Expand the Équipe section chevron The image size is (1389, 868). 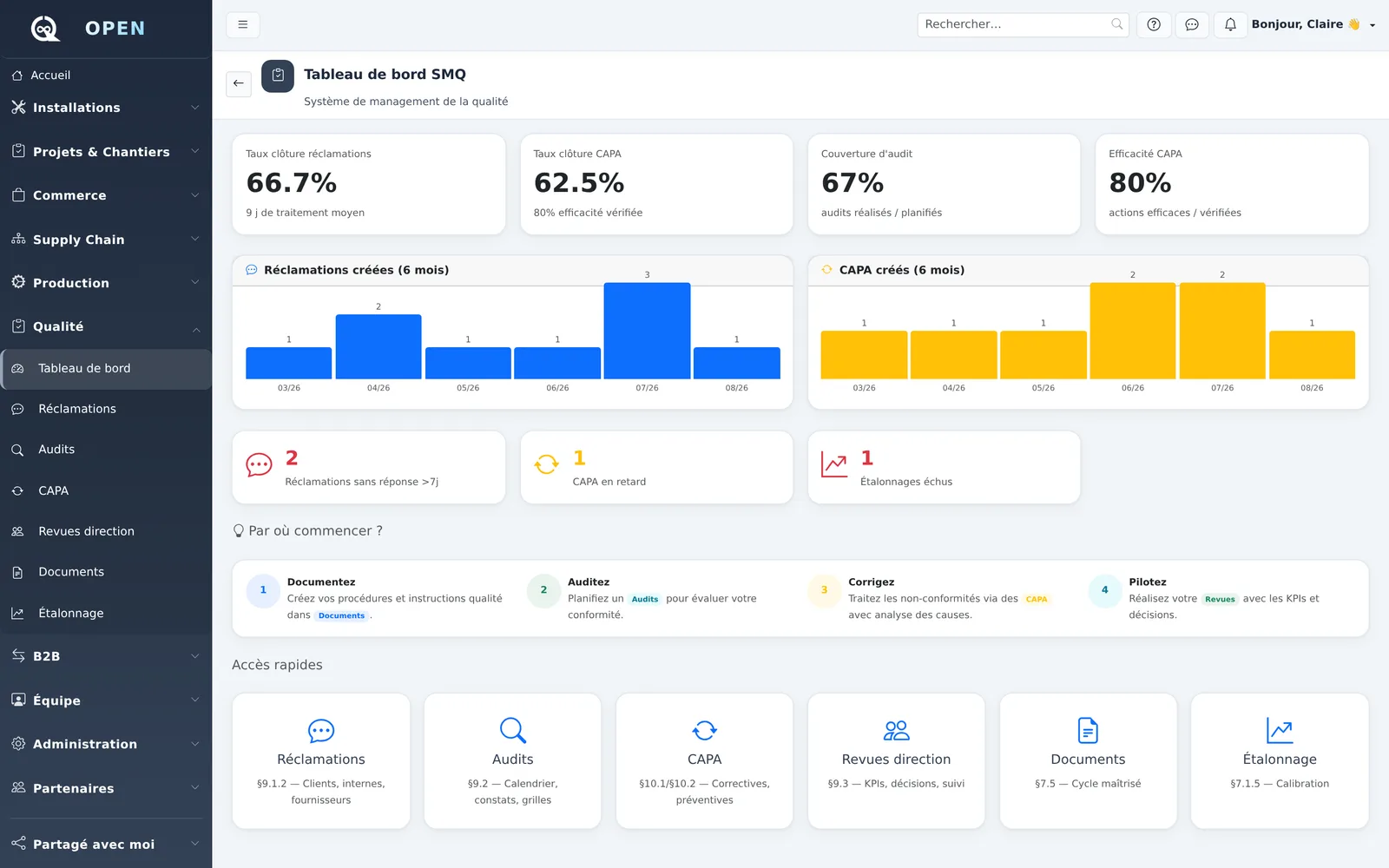195,700
